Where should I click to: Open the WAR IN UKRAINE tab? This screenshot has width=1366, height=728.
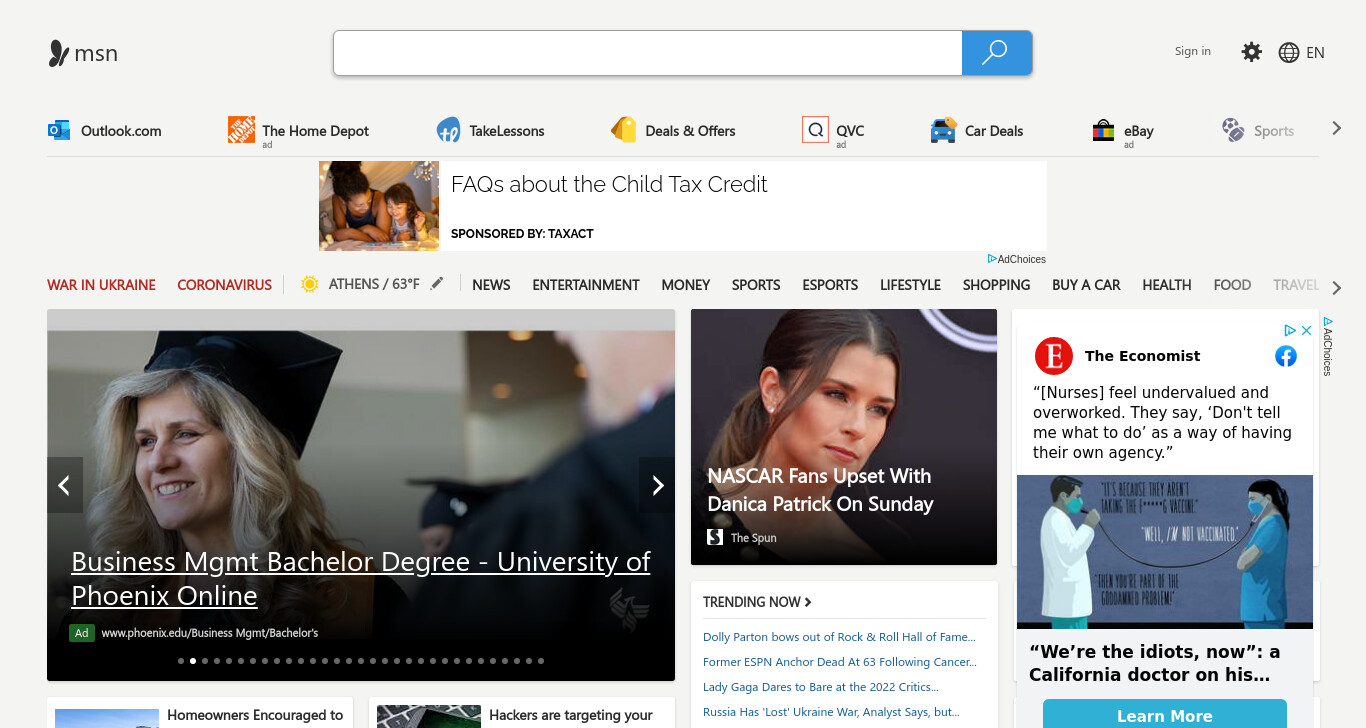click(x=101, y=285)
